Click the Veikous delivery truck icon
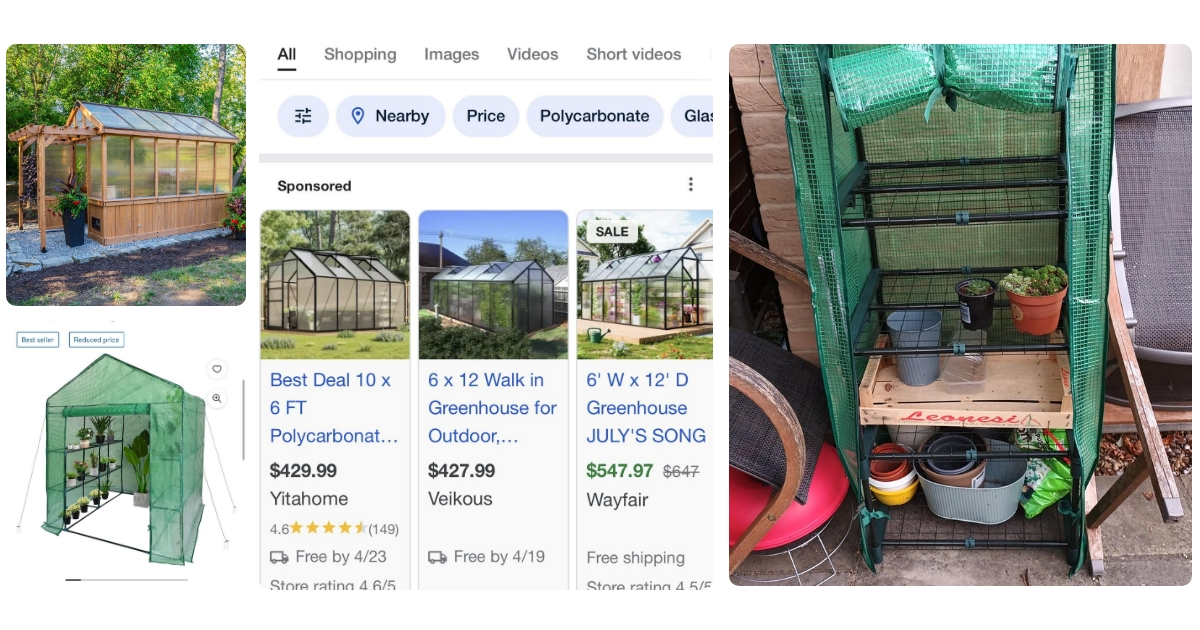 [x=437, y=557]
